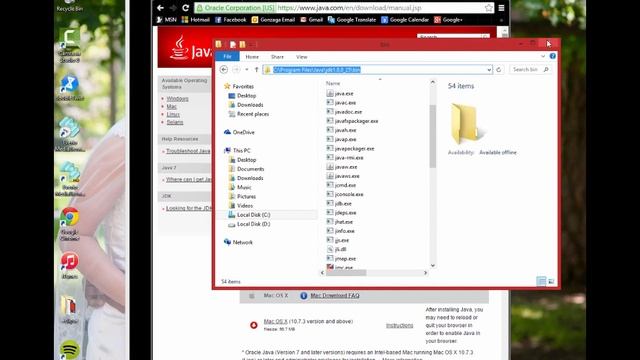
Task: Click the Name column header
Action: click(333, 83)
